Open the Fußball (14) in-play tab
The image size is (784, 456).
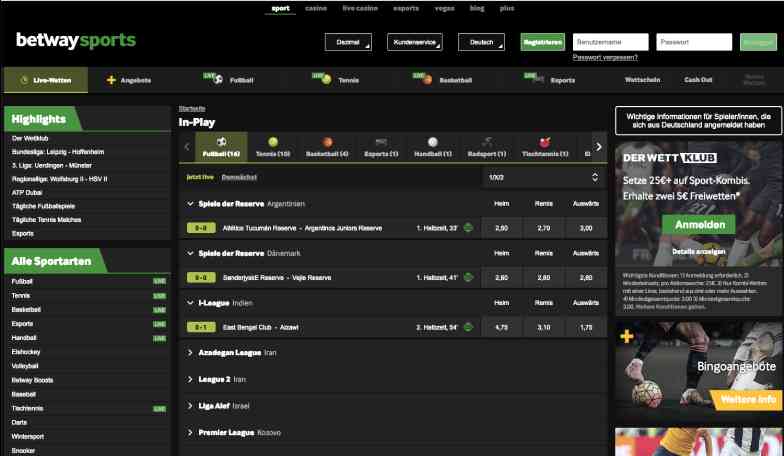click(x=221, y=147)
